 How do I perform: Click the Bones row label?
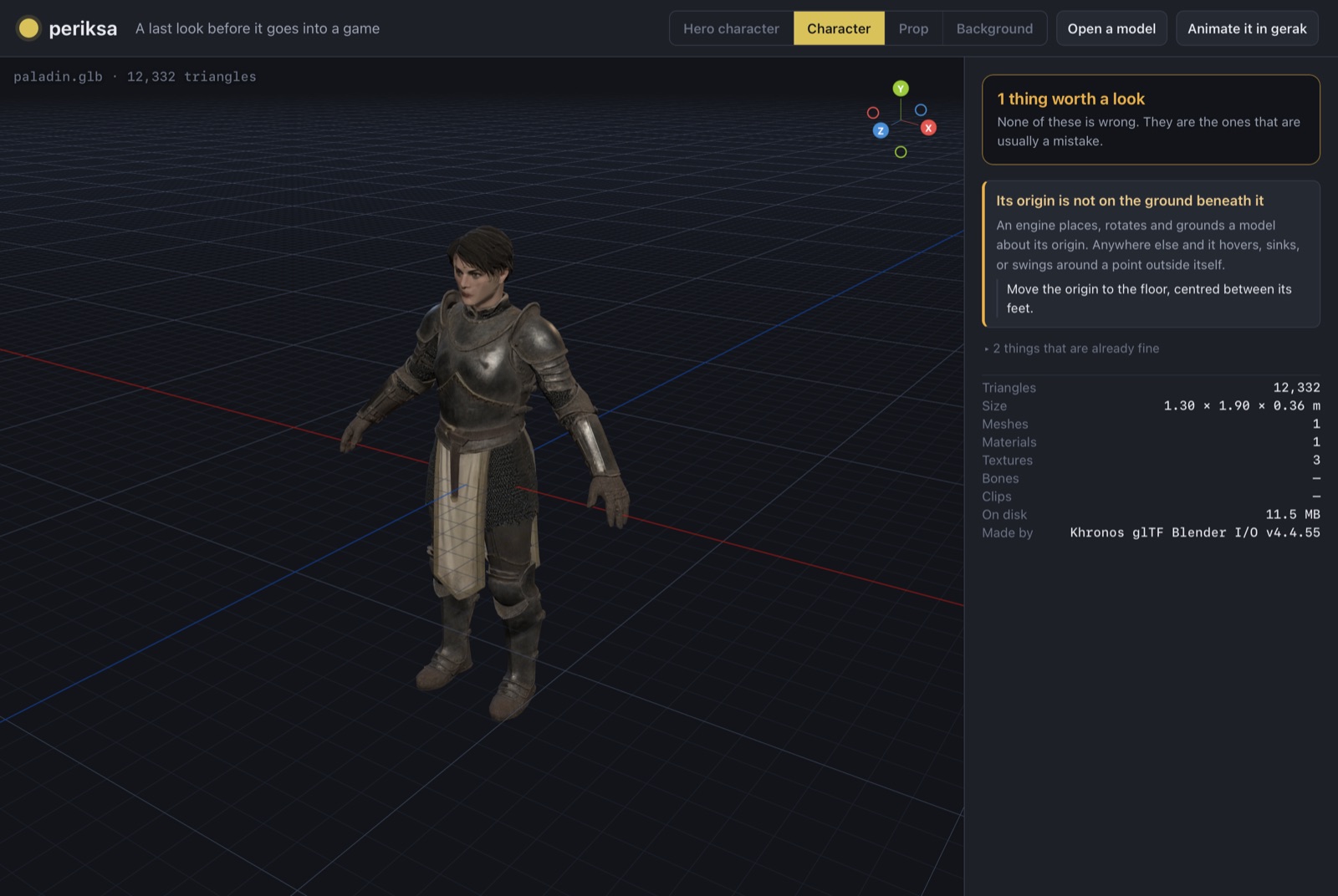coord(1000,479)
